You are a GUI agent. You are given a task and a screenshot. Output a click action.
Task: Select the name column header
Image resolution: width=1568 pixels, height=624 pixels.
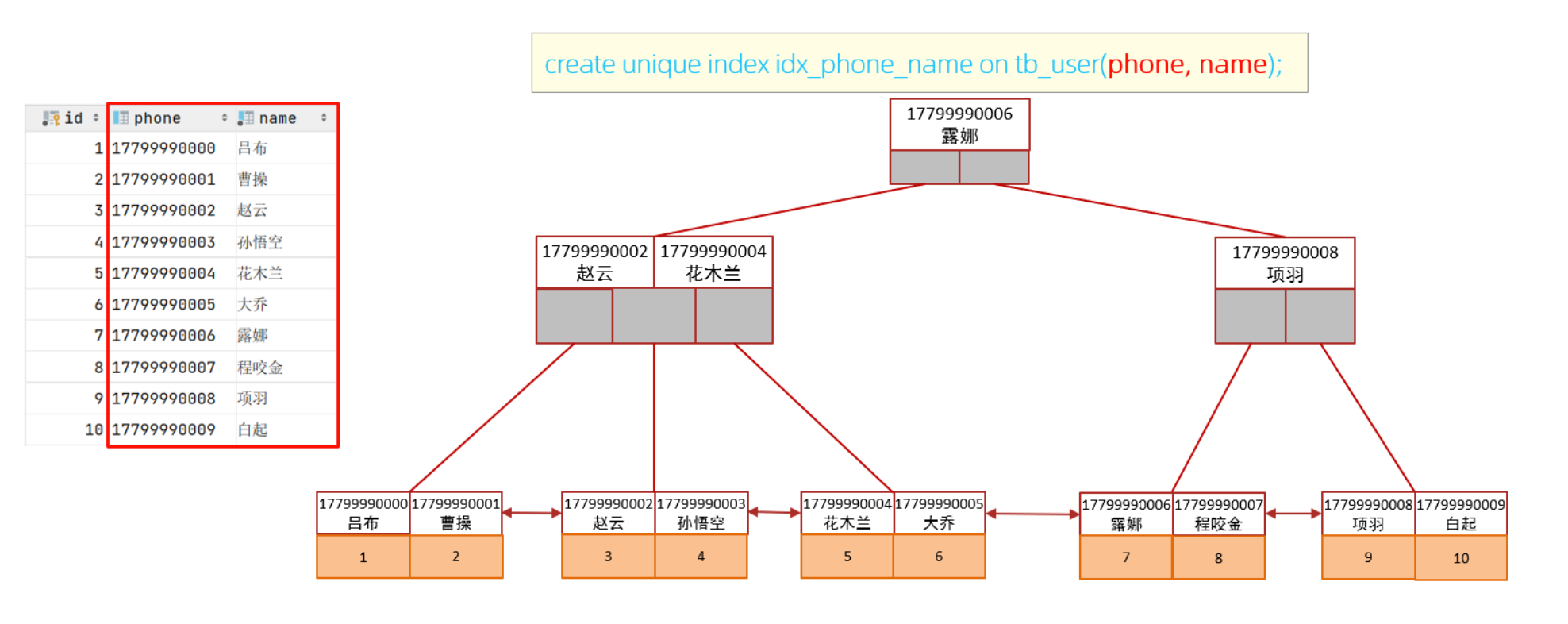coord(284,117)
